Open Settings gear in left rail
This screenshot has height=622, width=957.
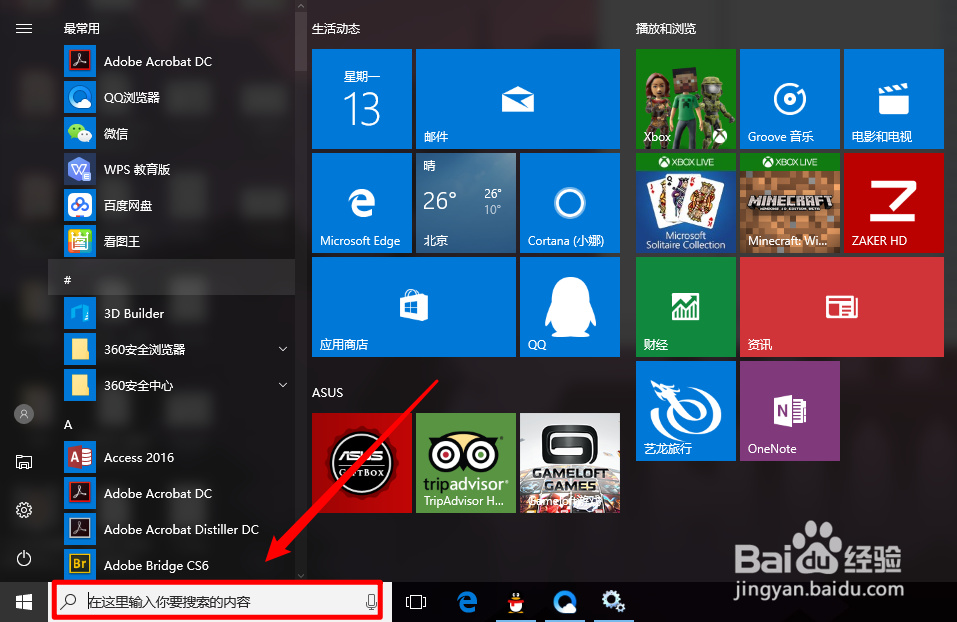[24, 510]
